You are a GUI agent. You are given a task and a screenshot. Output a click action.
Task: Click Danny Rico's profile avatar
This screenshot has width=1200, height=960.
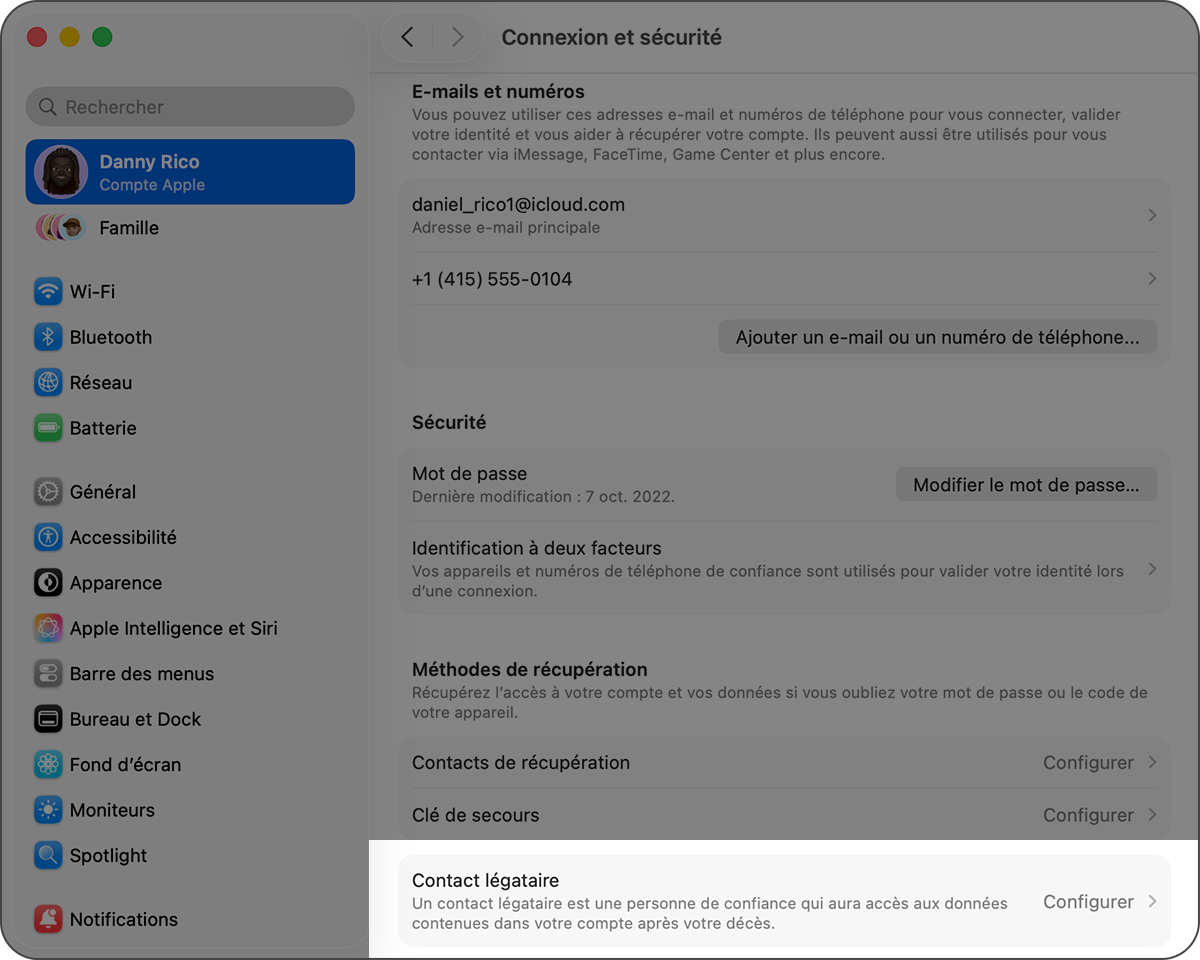click(x=61, y=172)
